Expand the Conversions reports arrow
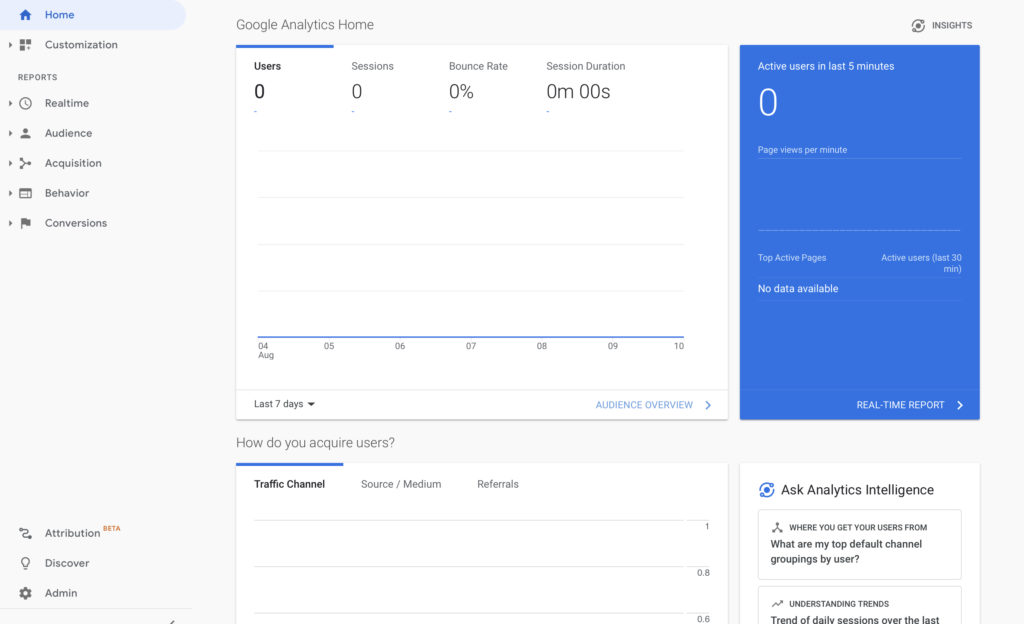The height and width of the screenshot is (624, 1024). click(10, 223)
